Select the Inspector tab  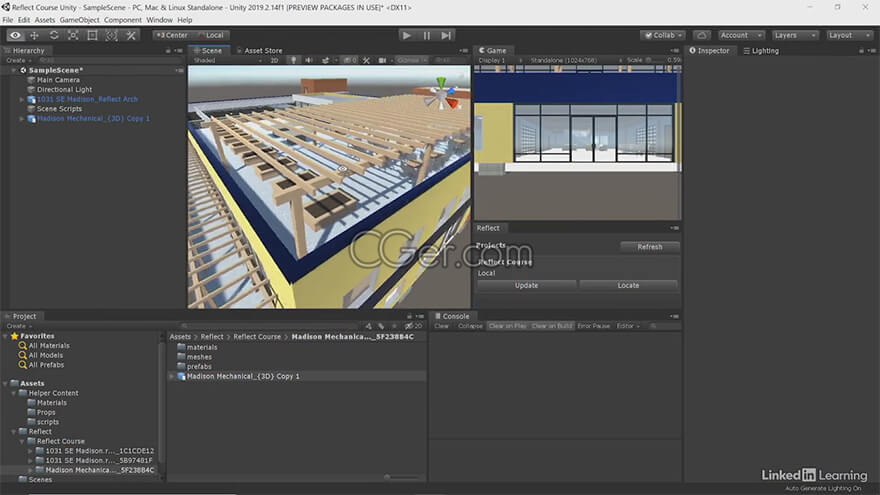[709, 51]
